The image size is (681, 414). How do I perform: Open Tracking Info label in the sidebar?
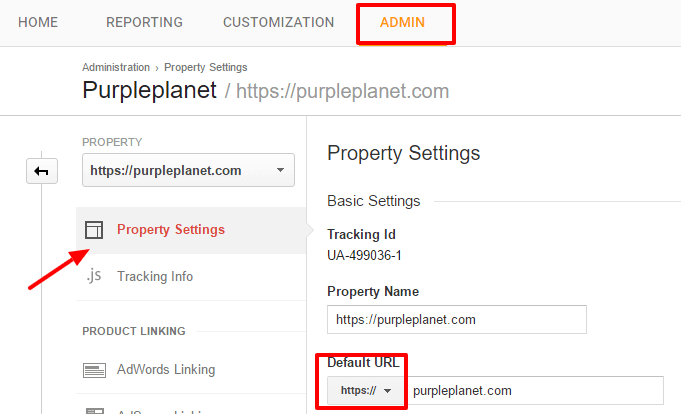pos(155,276)
